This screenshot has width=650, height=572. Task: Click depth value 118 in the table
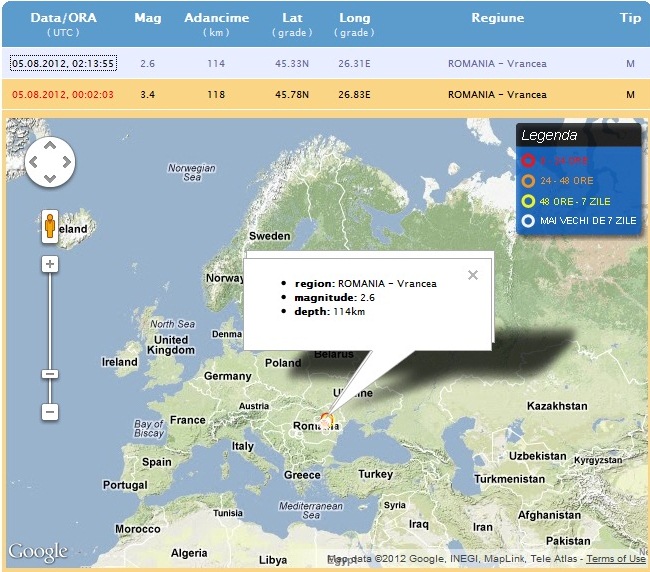216,95
